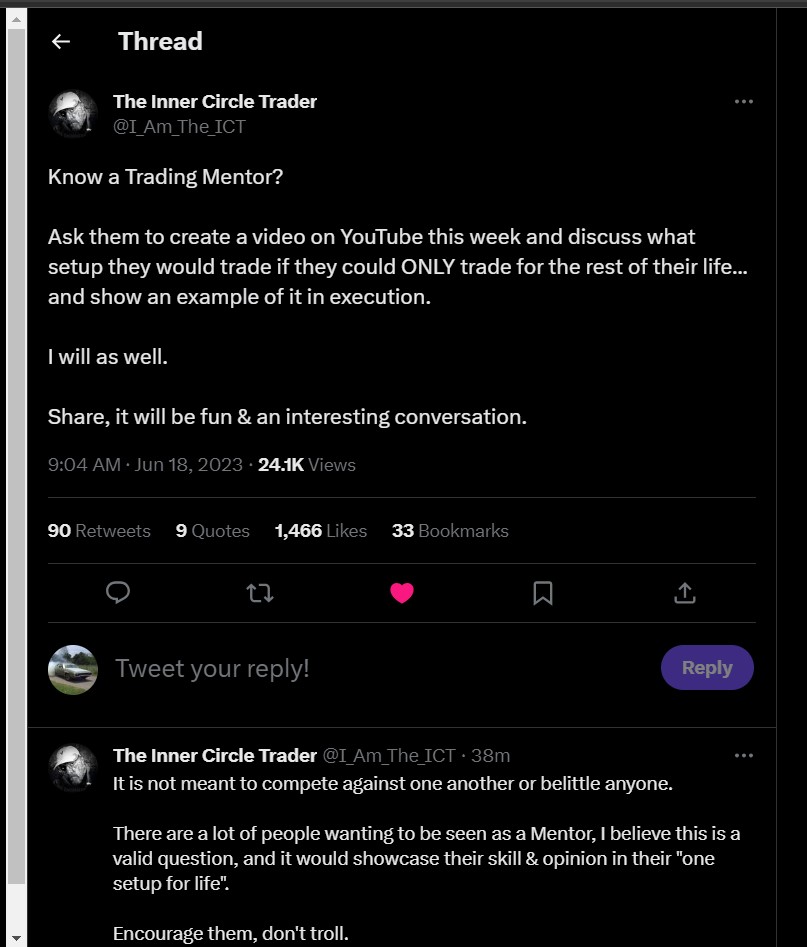807x947 pixels.
Task: Open more options on the main tweet
Action: click(x=743, y=102)
